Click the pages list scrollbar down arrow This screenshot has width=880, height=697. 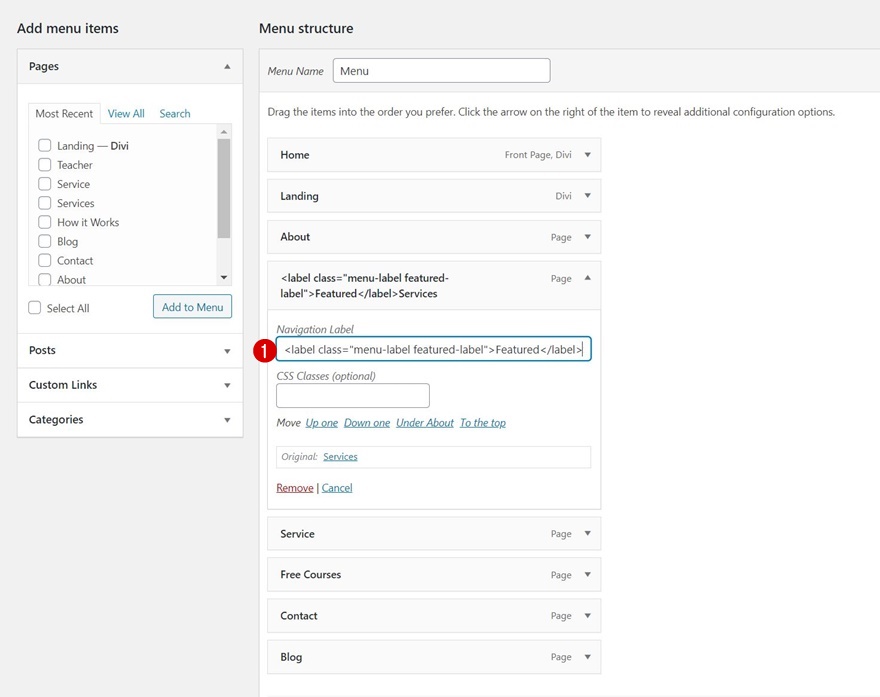224,278
